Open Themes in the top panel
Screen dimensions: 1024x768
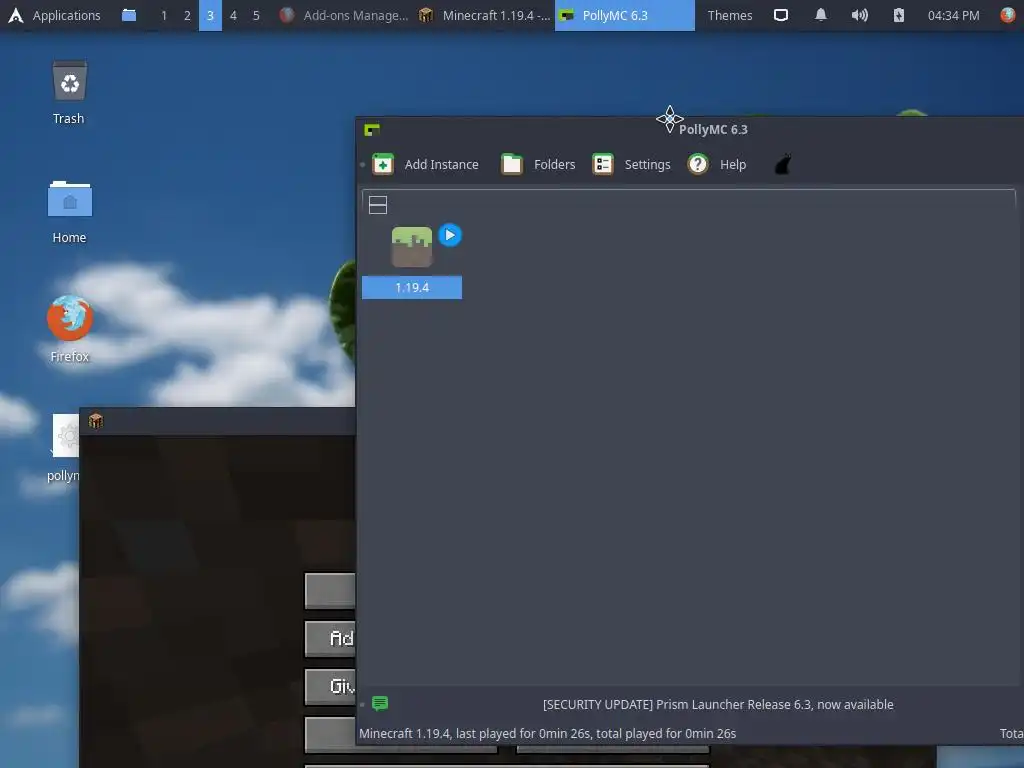(729, 15)
